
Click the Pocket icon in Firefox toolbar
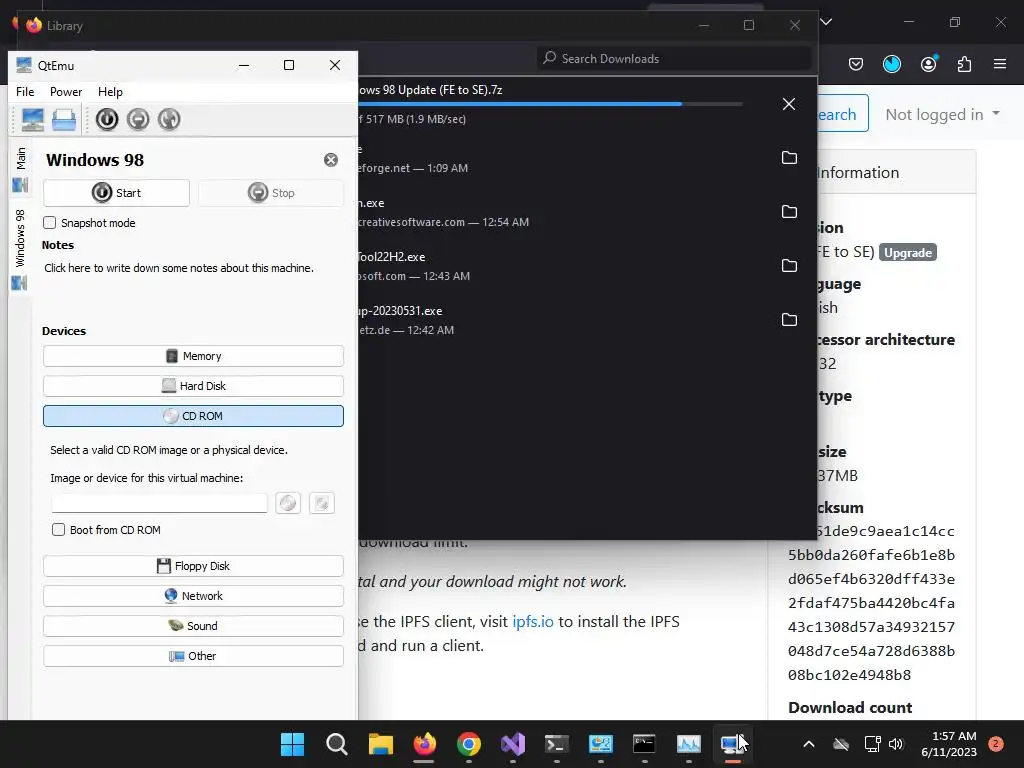856,64
